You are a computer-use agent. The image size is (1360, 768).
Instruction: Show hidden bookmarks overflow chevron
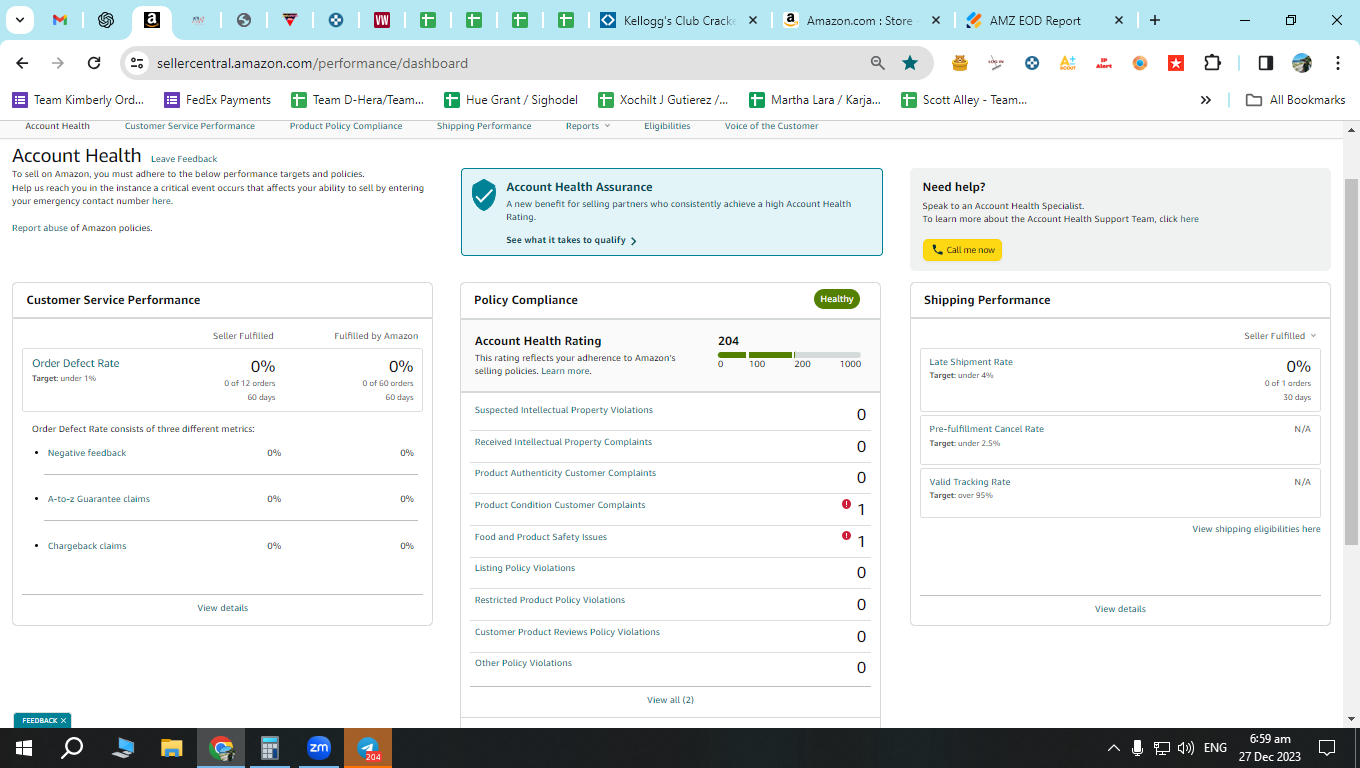point(1206,100)
